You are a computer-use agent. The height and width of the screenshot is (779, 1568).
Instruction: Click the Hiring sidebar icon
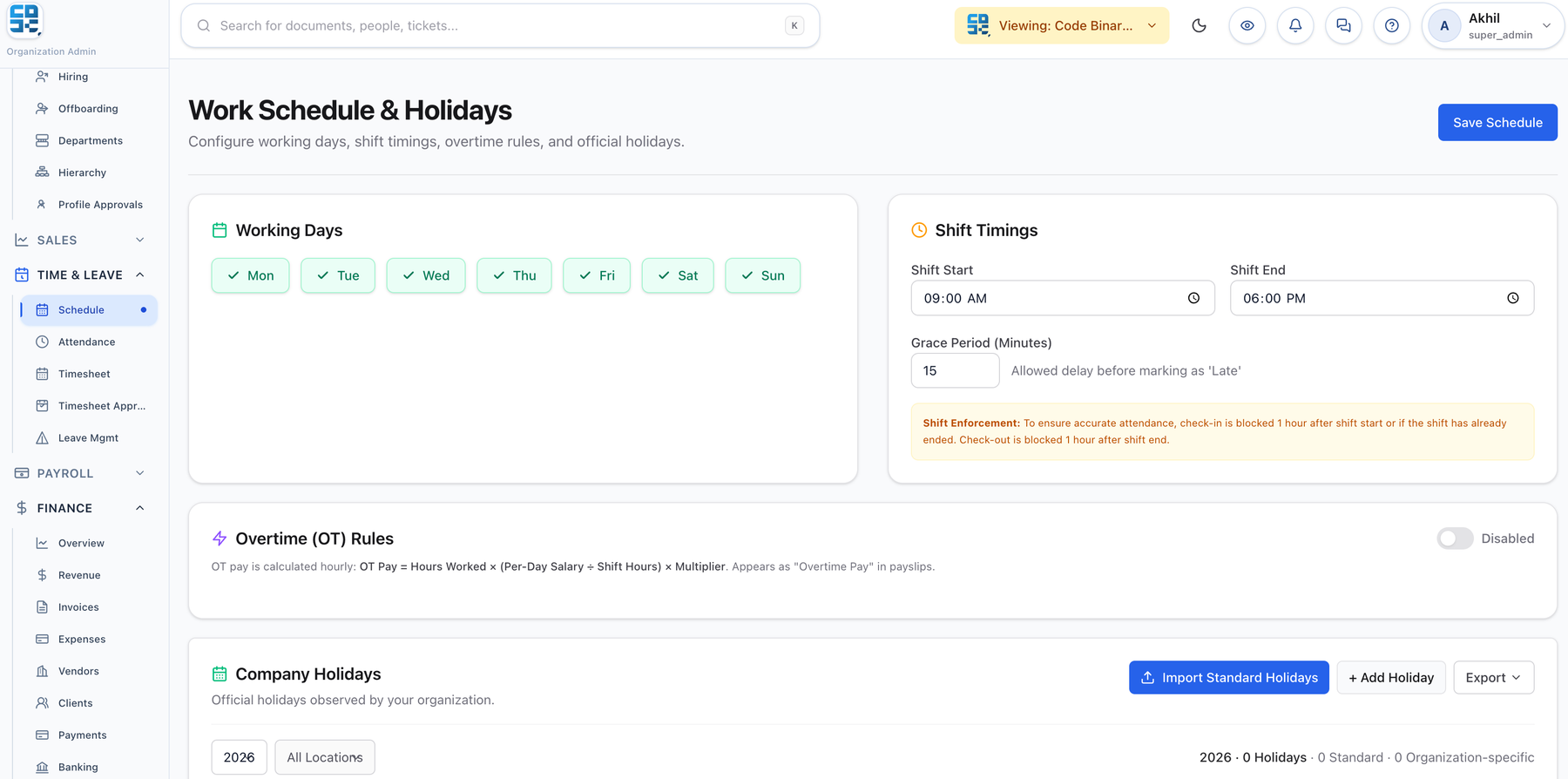pos(42,77)
